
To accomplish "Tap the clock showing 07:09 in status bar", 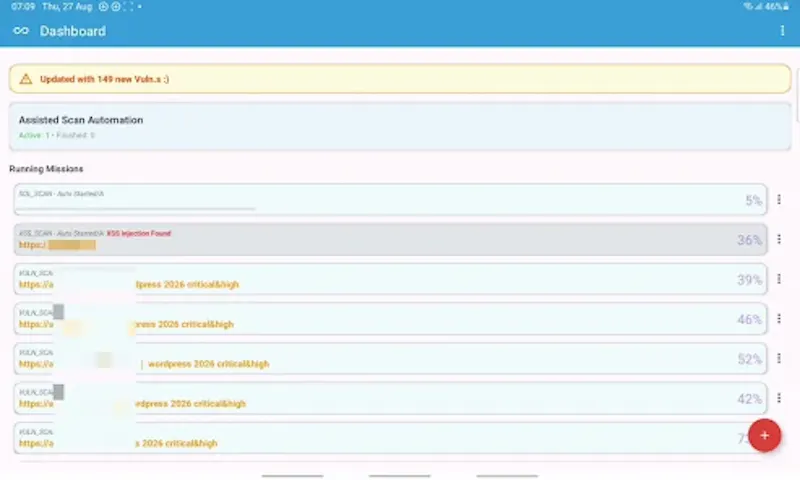I will (x=23, y=7).
